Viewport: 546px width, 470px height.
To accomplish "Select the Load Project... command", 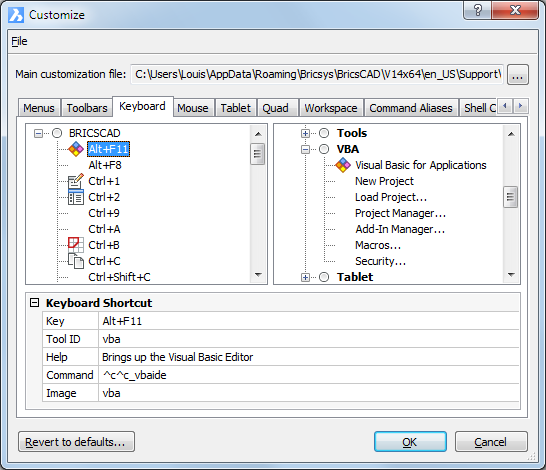I will pyautogui.click(x=391, y=197).
